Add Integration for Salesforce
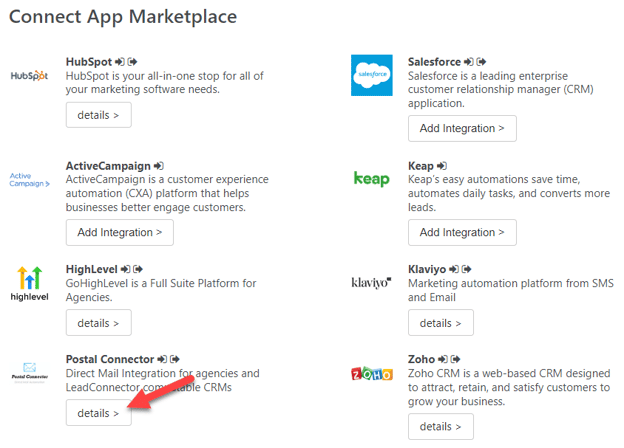The width and height of the screenshot is (624, 448). [x=462, y=129]
